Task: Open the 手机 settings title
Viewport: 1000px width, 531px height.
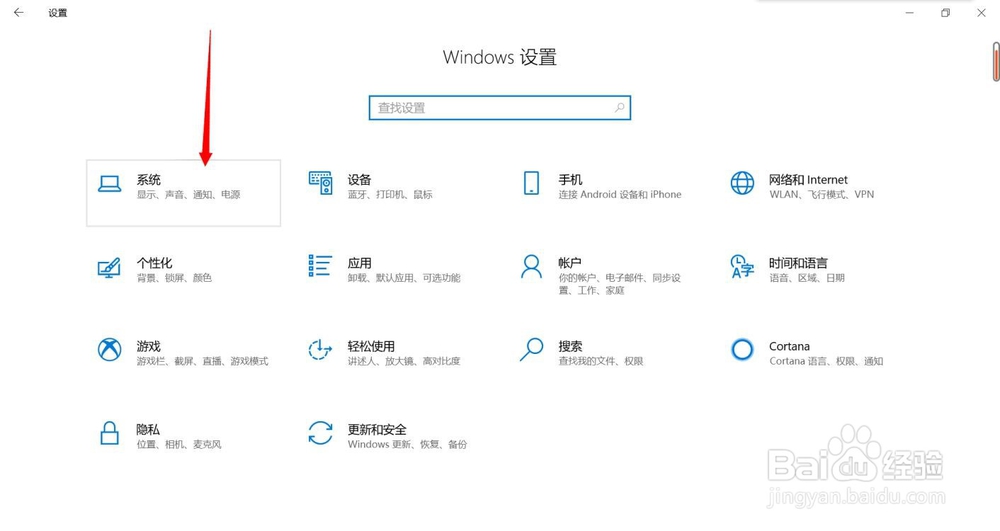Action: click(x=571, y=180)
